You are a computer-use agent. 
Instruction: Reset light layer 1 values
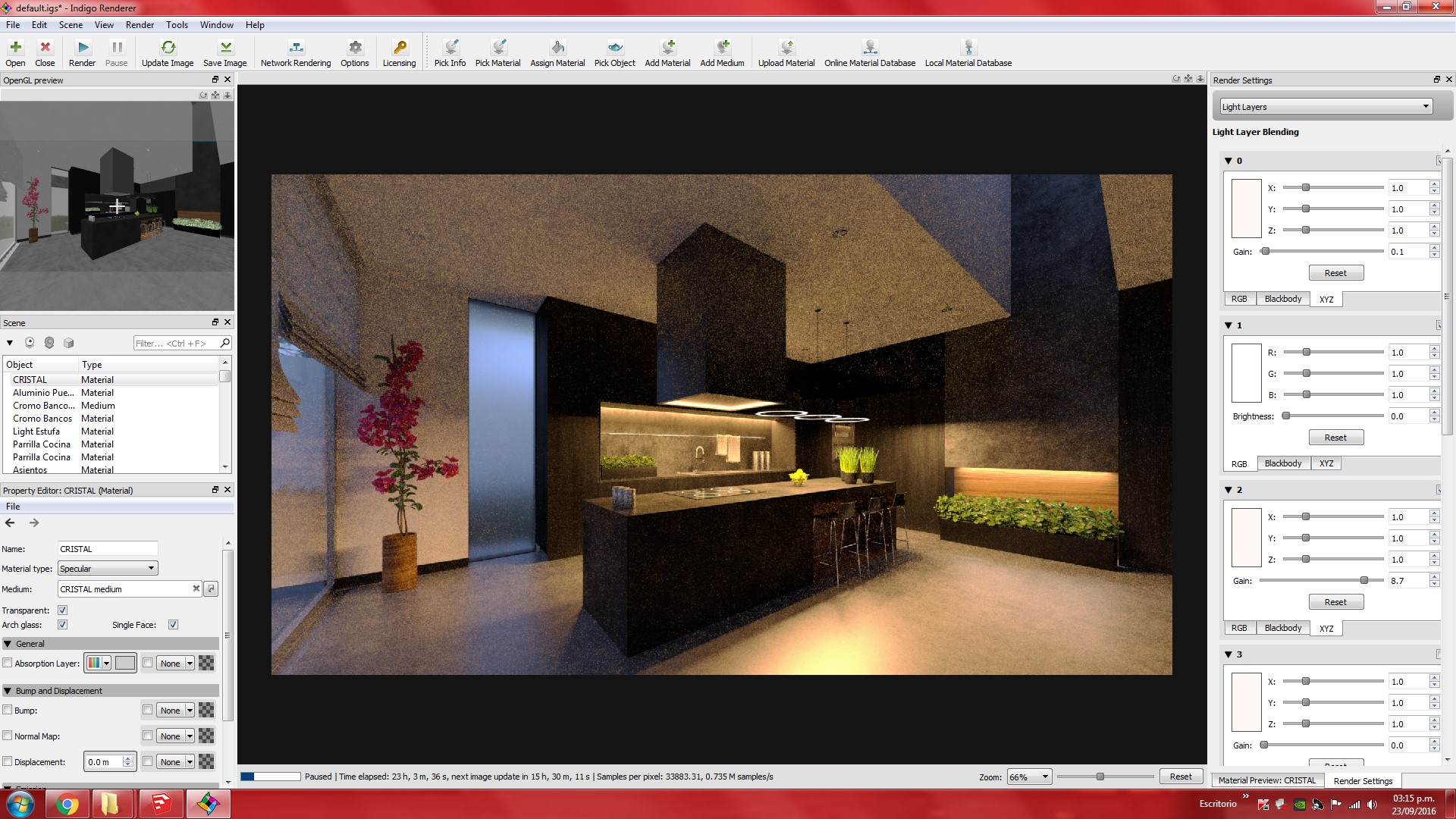tap(1335, 438)
